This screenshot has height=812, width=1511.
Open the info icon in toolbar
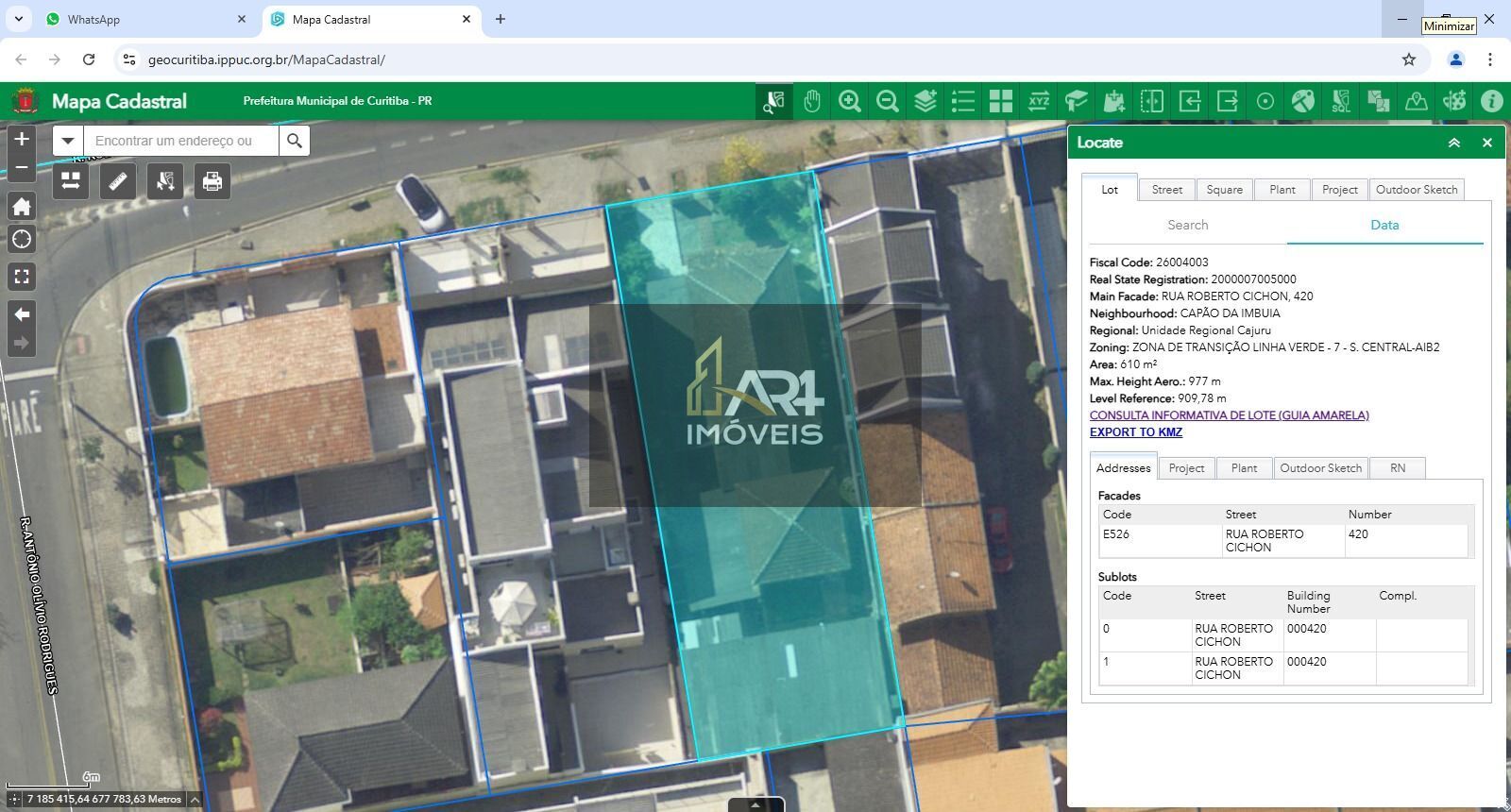1492,101
